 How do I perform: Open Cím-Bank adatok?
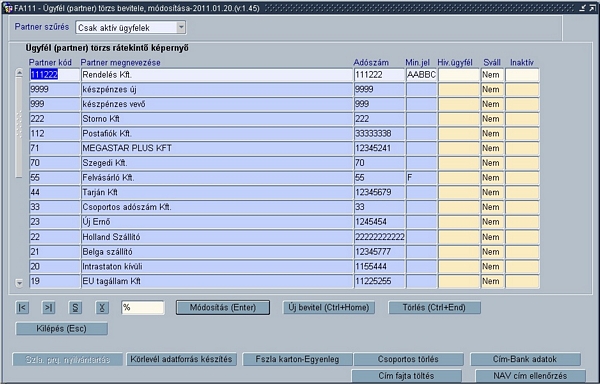[x=525, y=359]
